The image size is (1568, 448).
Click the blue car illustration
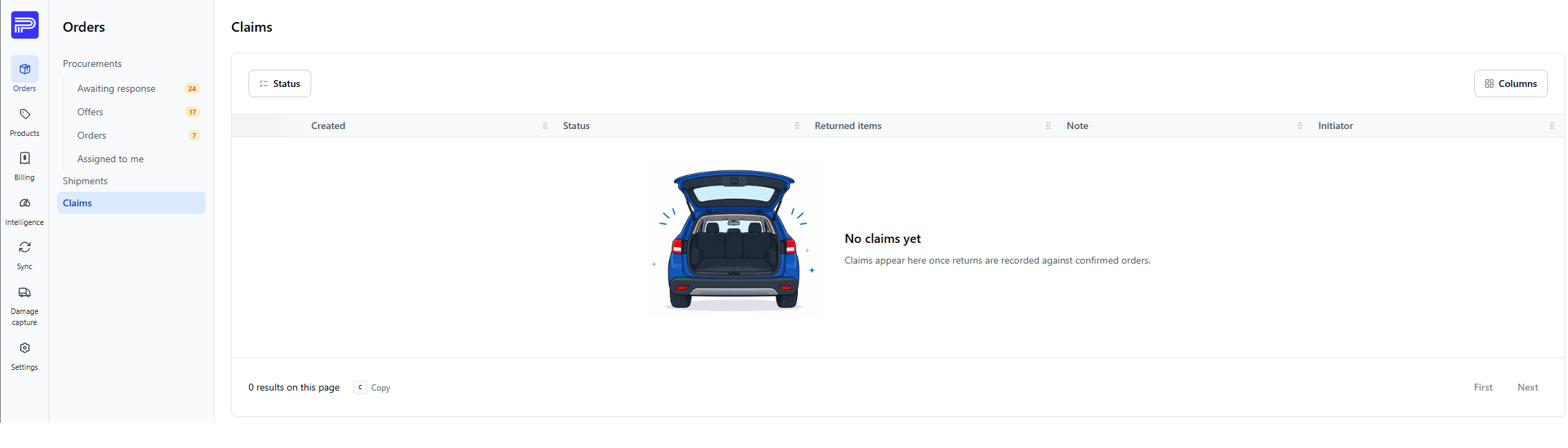pos(733,240)
